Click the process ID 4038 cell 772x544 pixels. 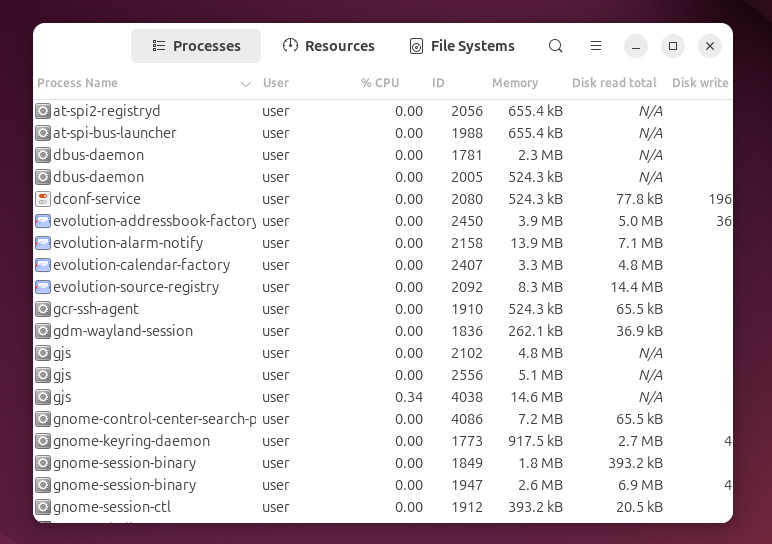467,397
